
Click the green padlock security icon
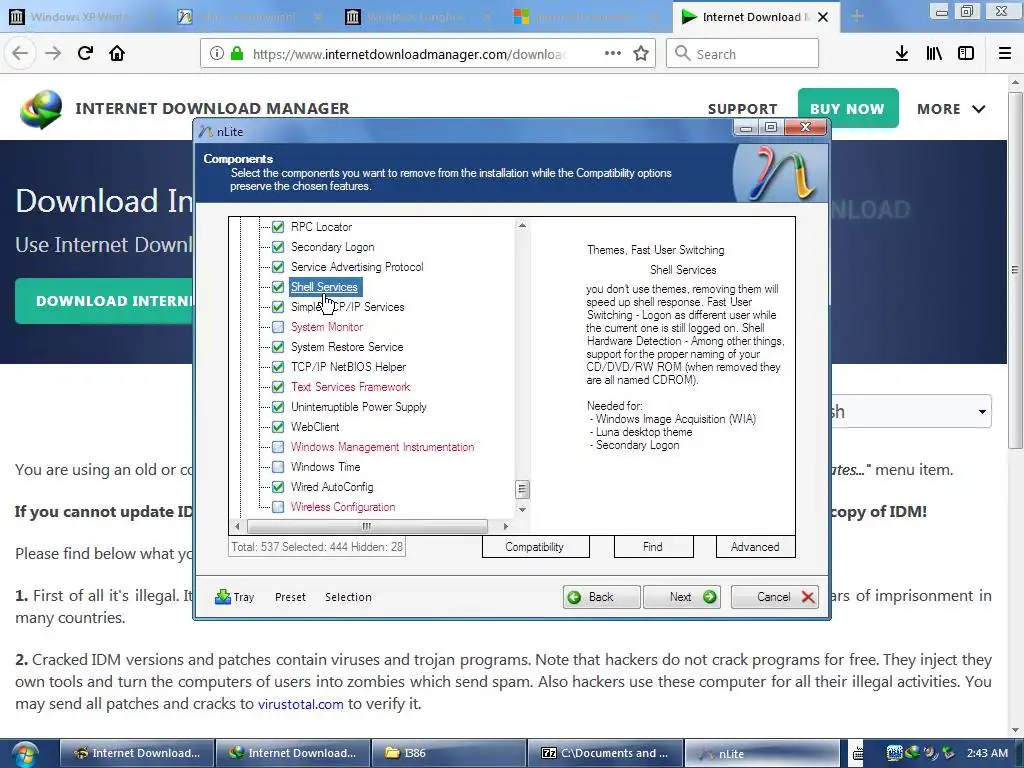coord(237,54)
